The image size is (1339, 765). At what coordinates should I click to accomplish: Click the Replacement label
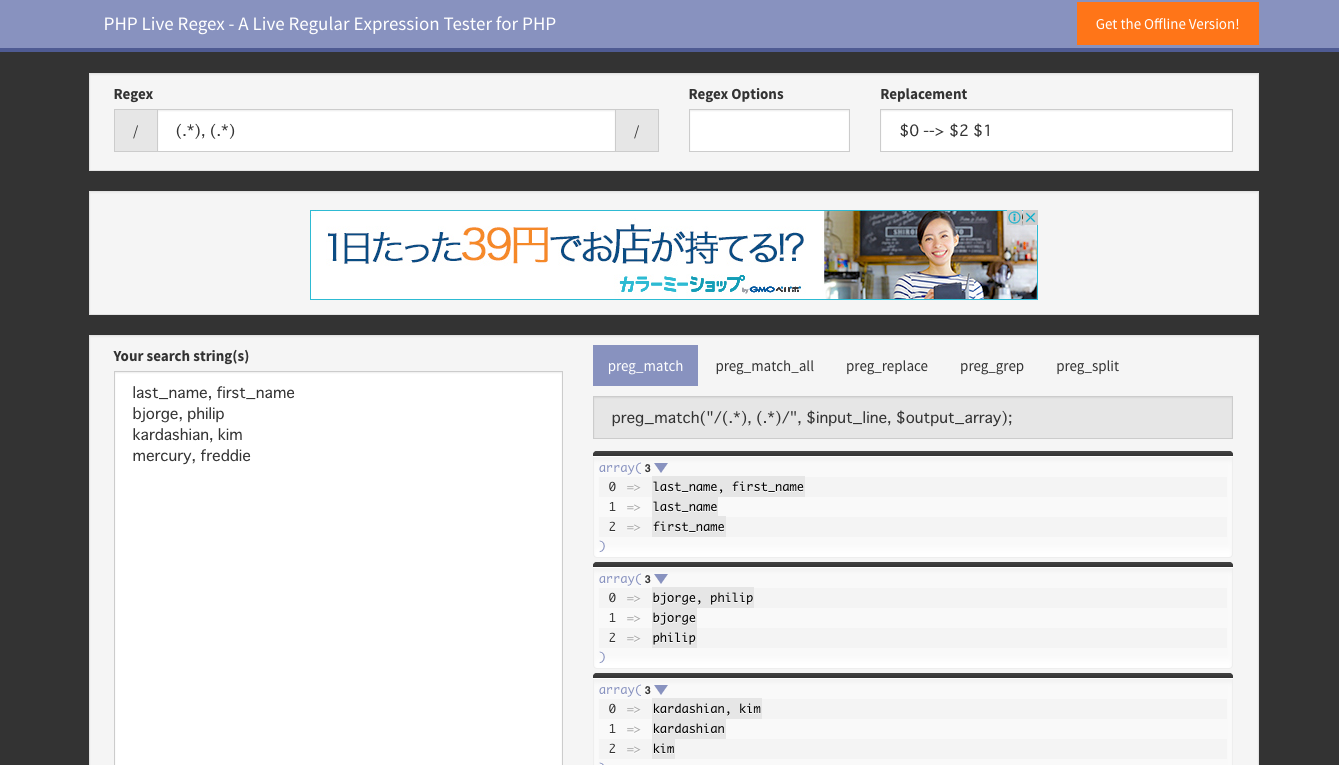pos(924,94)
